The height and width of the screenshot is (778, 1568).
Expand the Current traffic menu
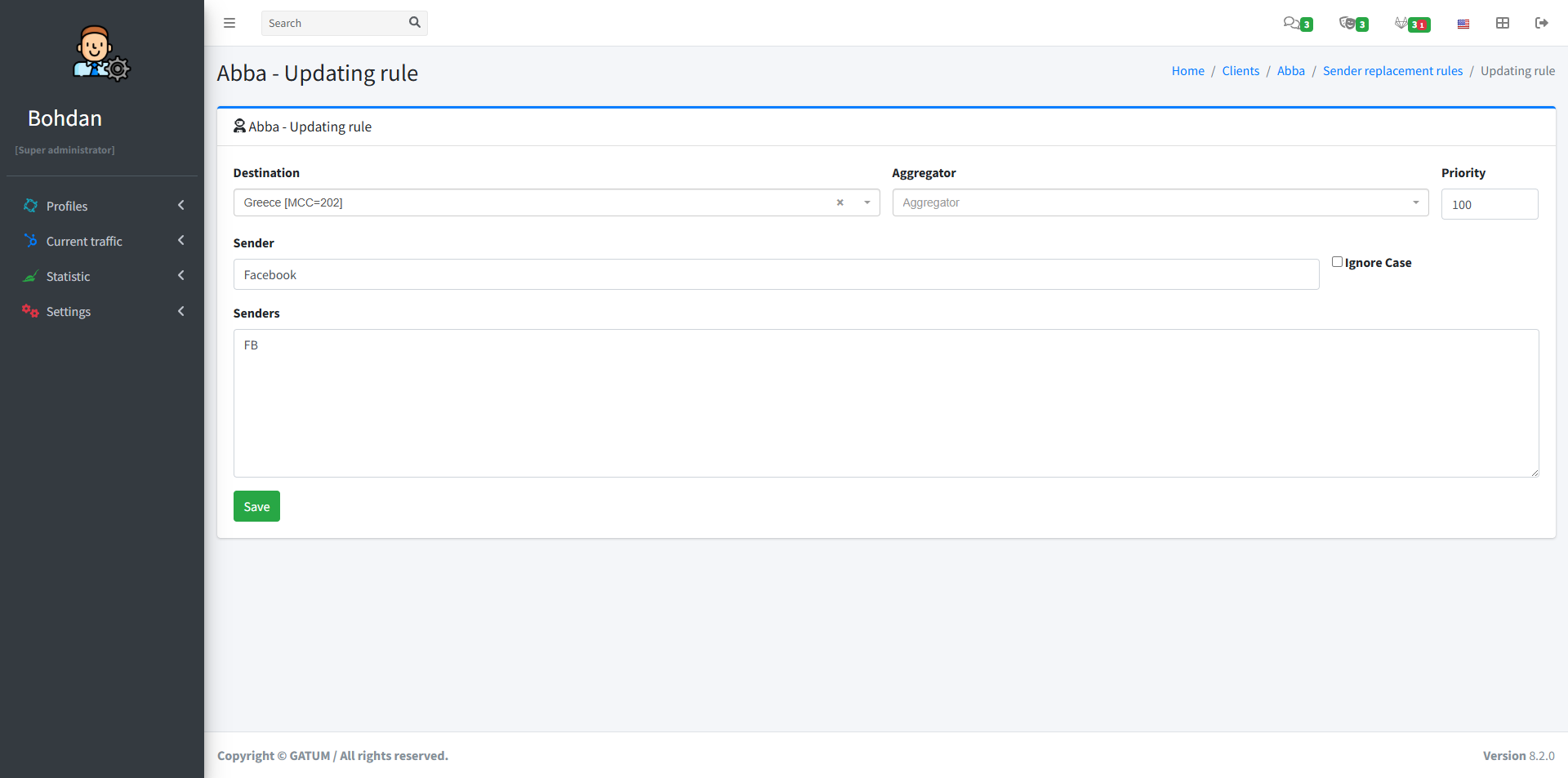(x=102, y=241)
